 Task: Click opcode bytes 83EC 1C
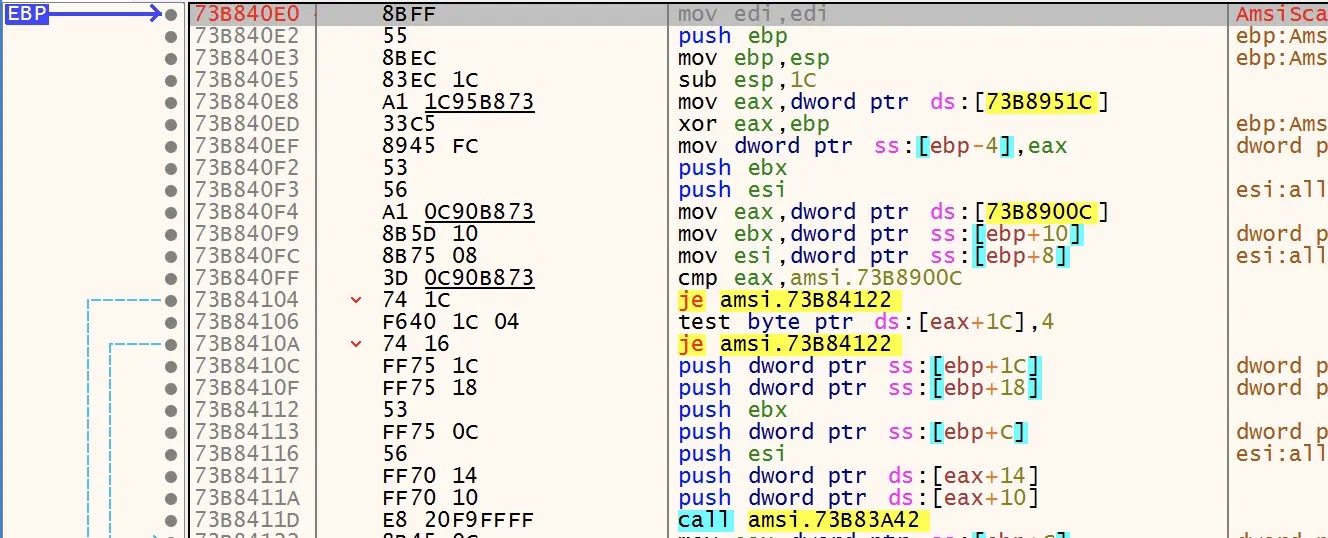pos(430,80)
